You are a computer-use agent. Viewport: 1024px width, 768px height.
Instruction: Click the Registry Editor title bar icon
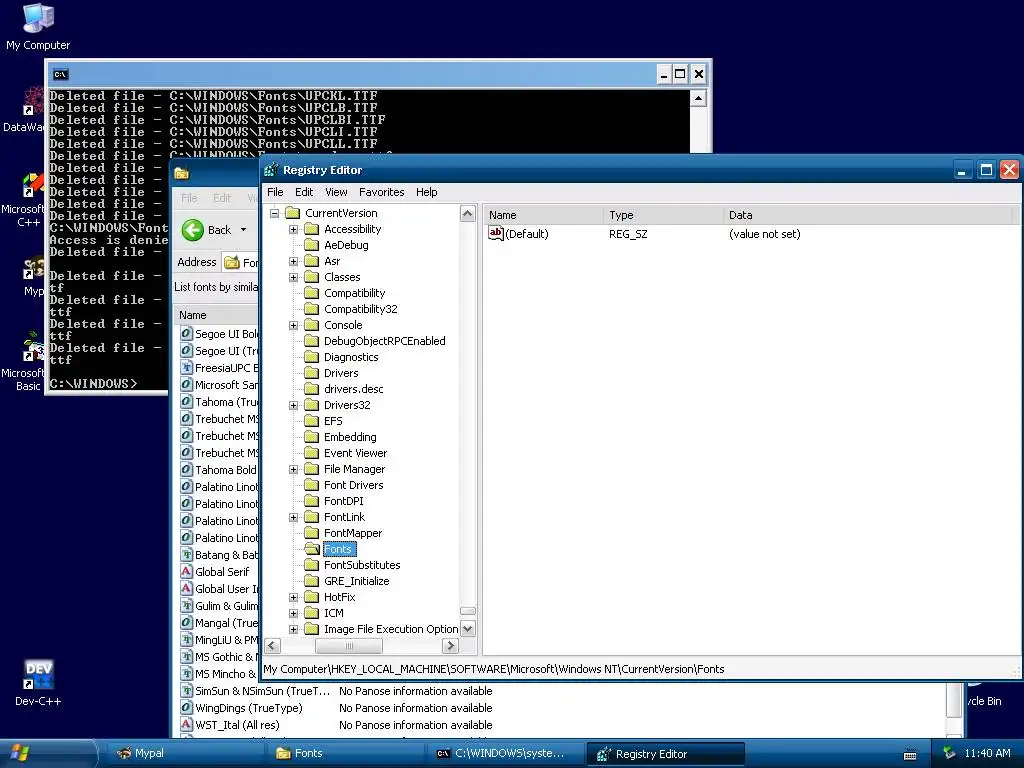pyautogui.click(x=271, y=170)
